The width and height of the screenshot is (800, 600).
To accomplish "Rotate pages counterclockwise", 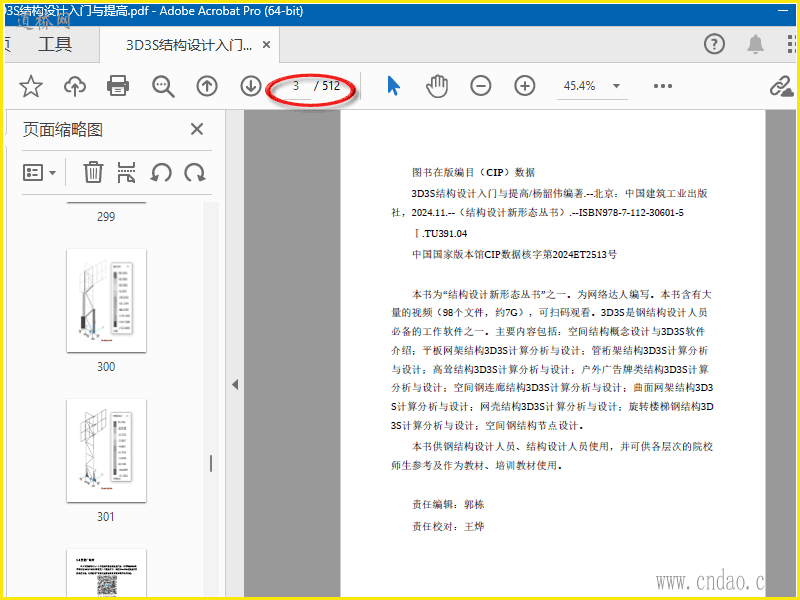I will tap(161, 172).
